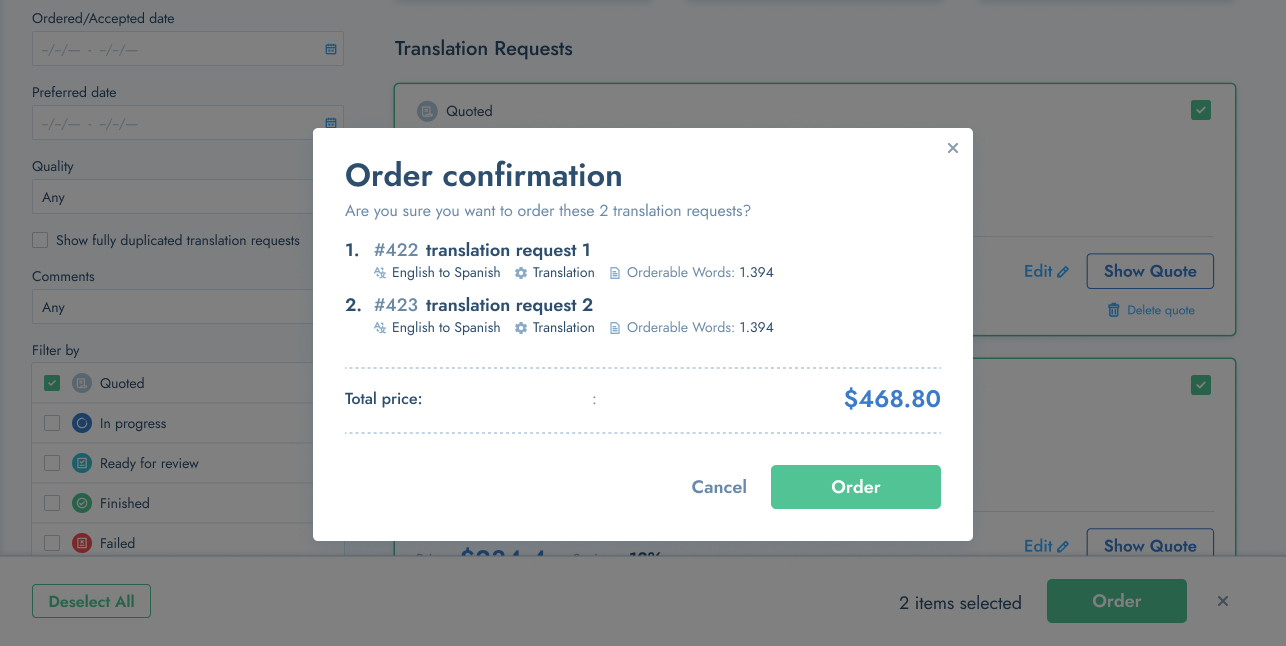Click pencil icon next to first Edit
1286x646 pixels.
[1063, 272]
